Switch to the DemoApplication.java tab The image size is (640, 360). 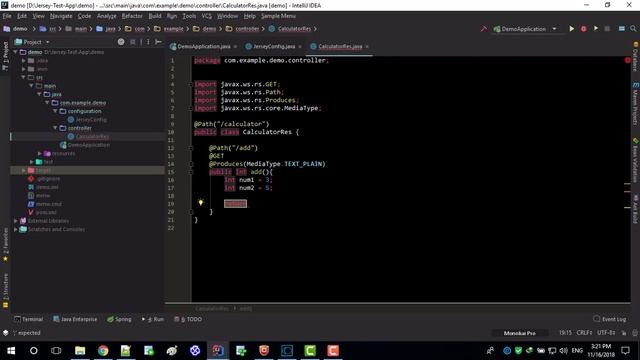[204, 47]
